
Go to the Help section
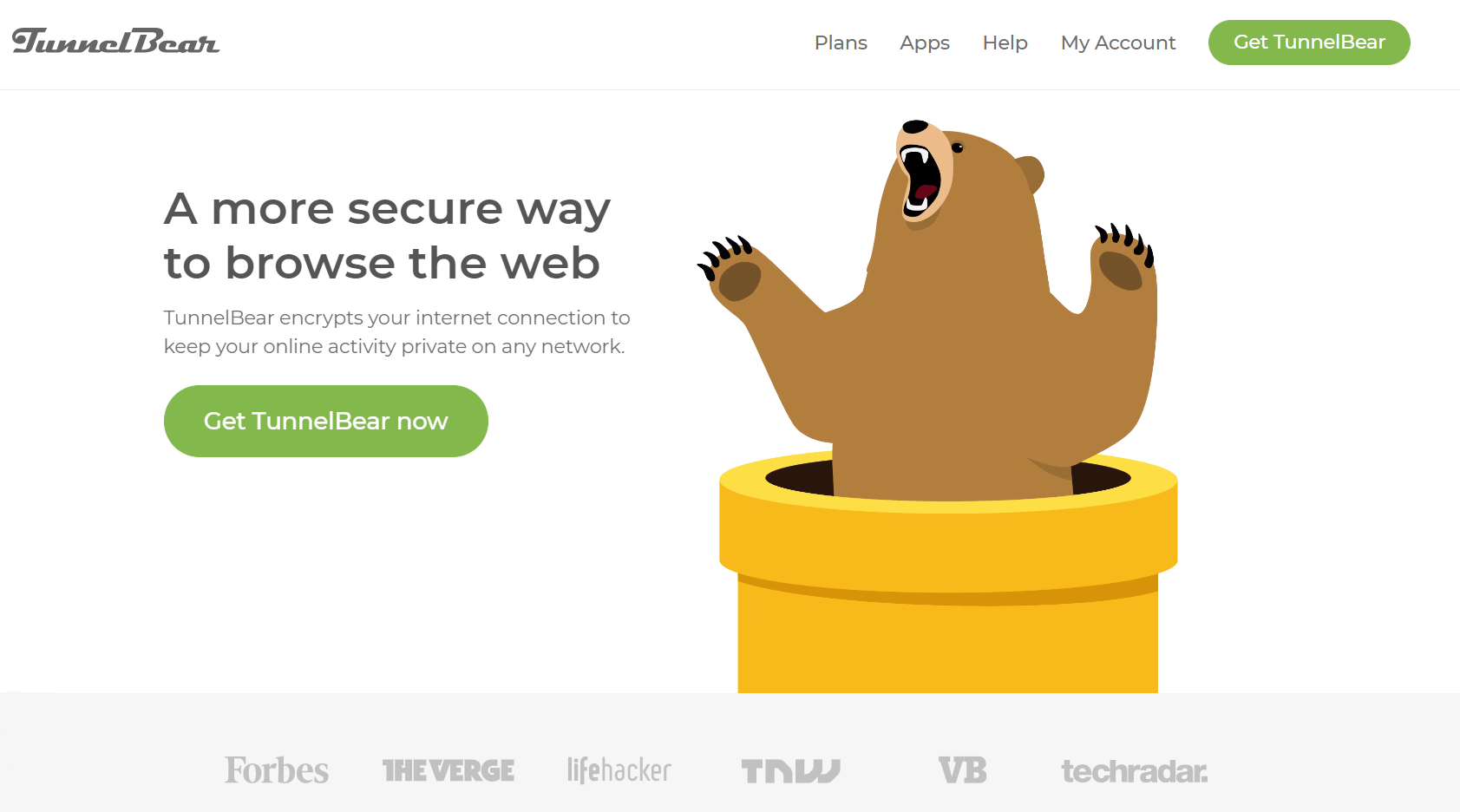pos(1005,43)
